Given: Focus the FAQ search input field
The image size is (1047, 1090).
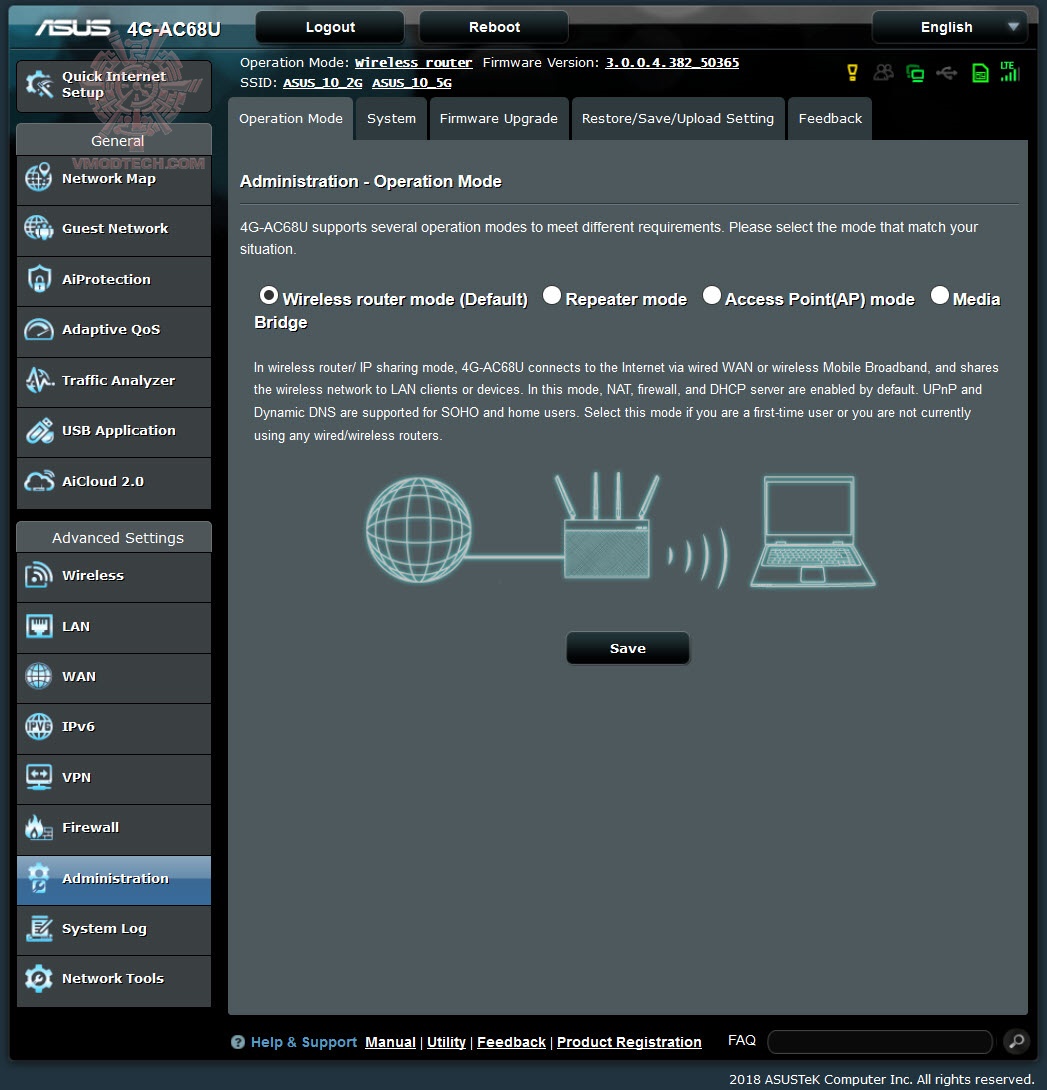Looking at the screenshot, I should pos(880,1041).
